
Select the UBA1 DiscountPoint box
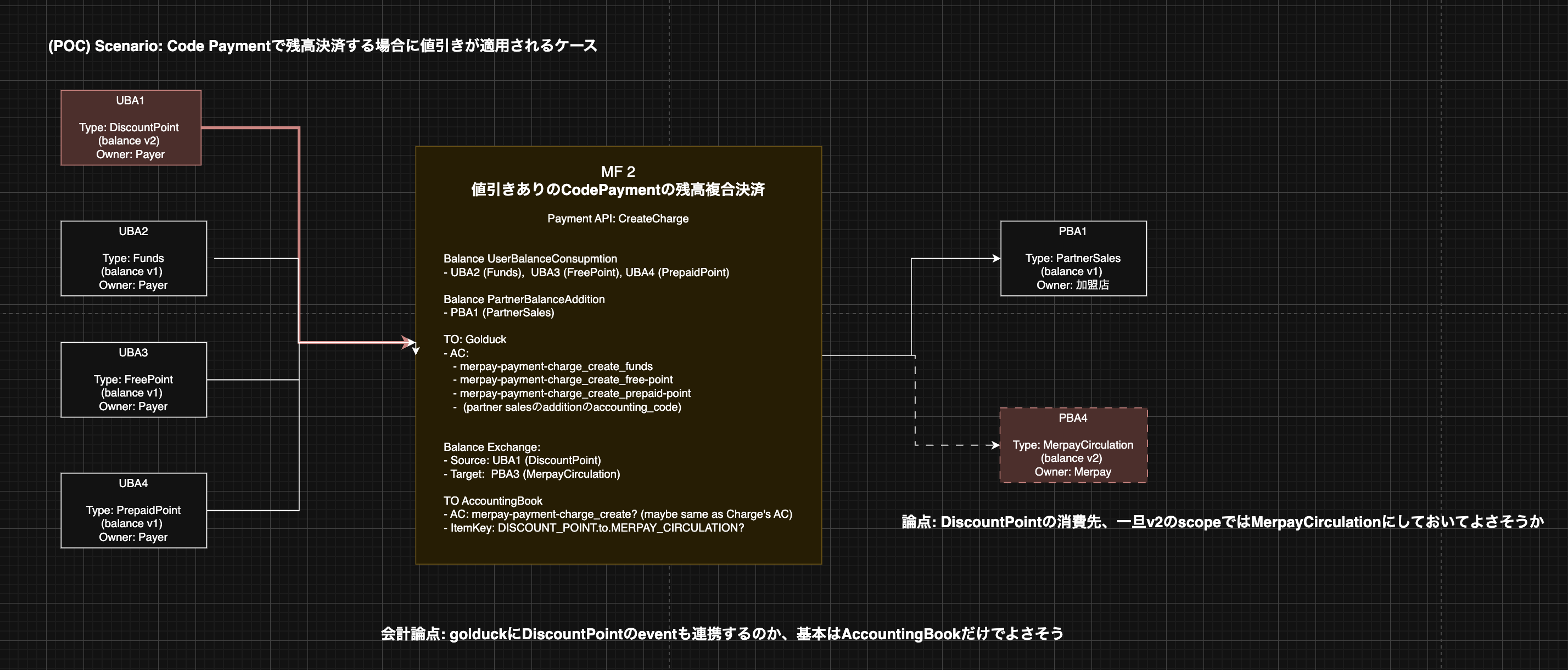coord(131,128)
